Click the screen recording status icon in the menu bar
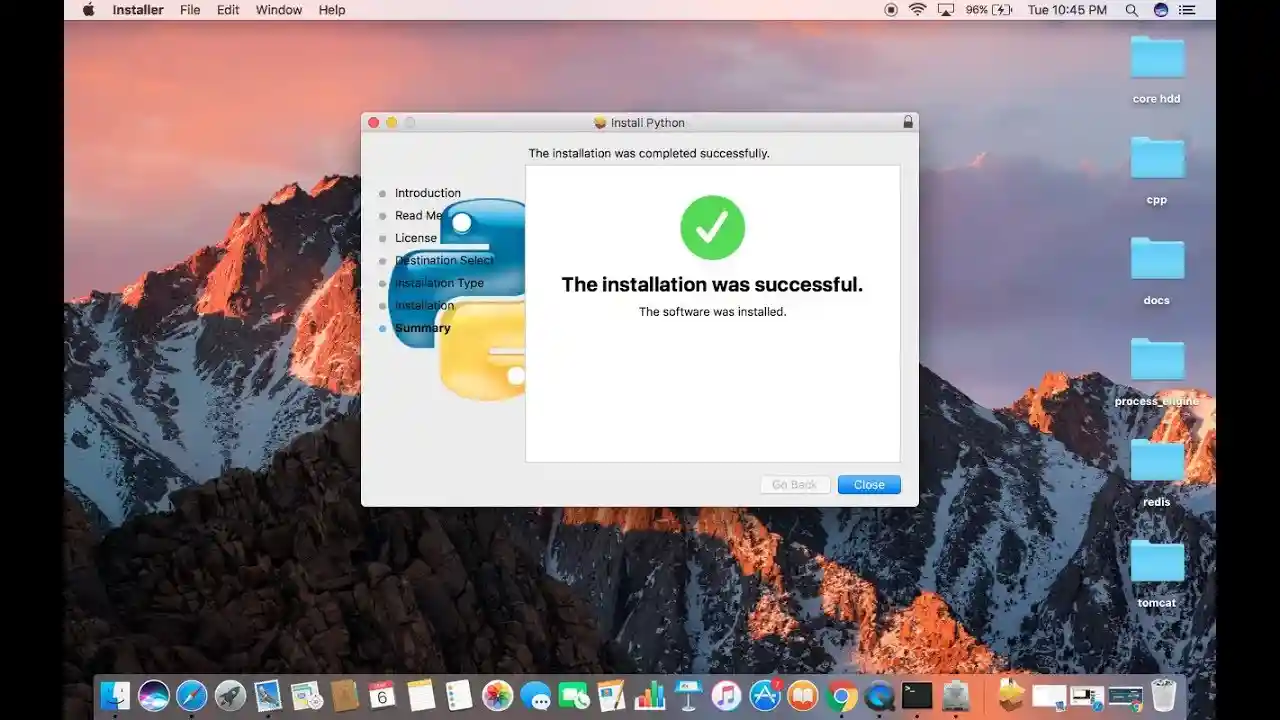The height and width of the screenshot is (720, 1280). pos(891,10)
